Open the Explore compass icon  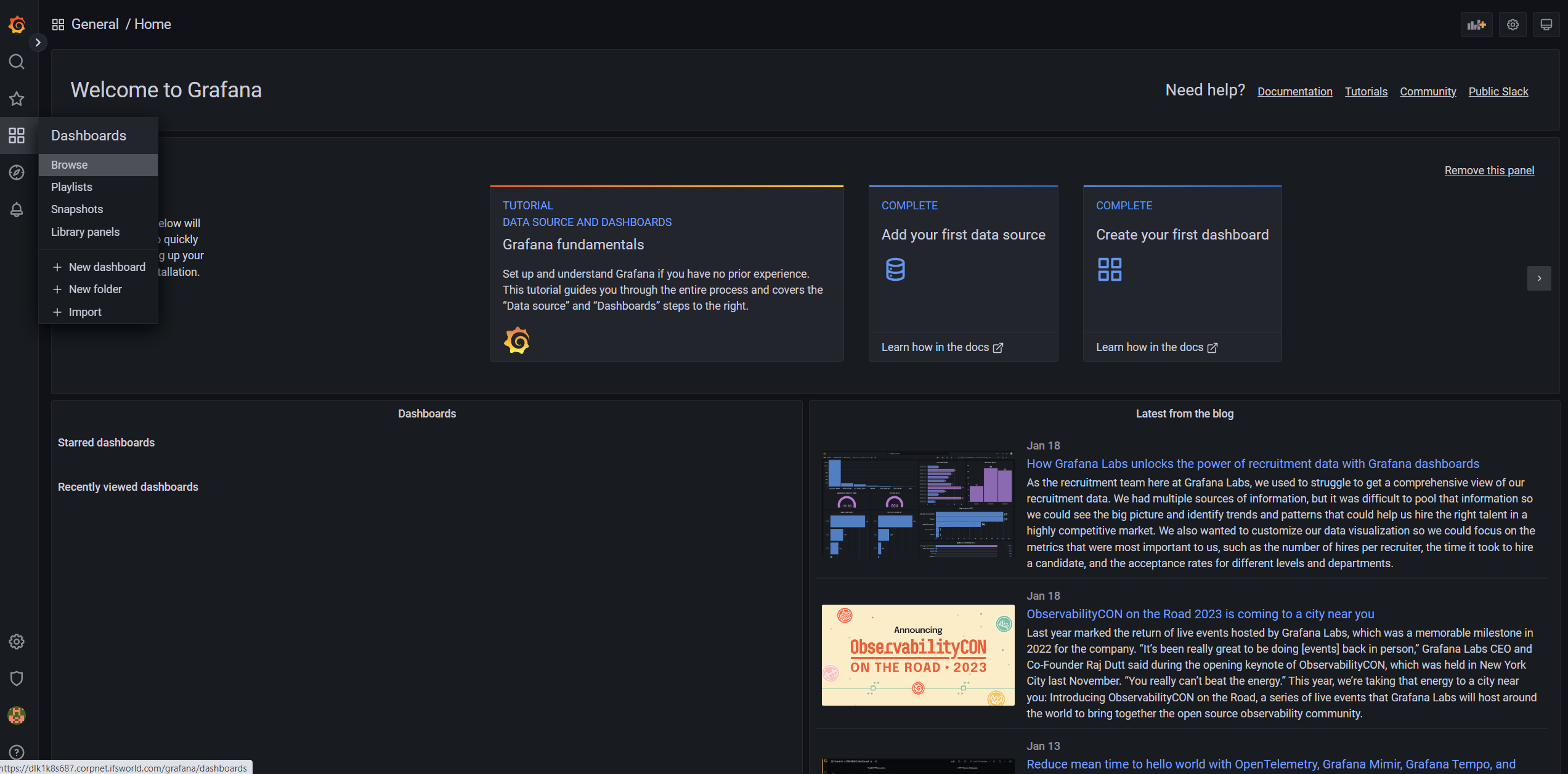point(17,172)
